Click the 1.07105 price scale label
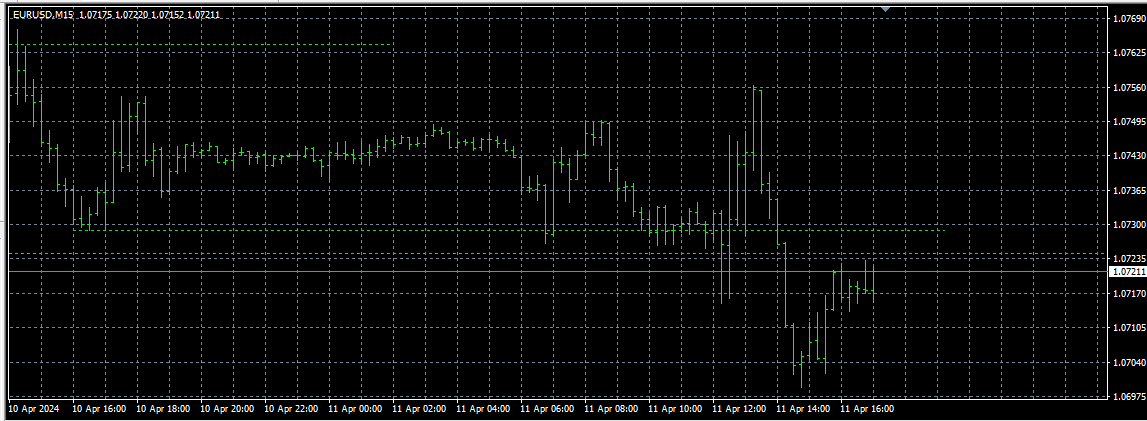Image resolution: width=1147 pixels, height=421 pixels. (x=1127, y=328)
